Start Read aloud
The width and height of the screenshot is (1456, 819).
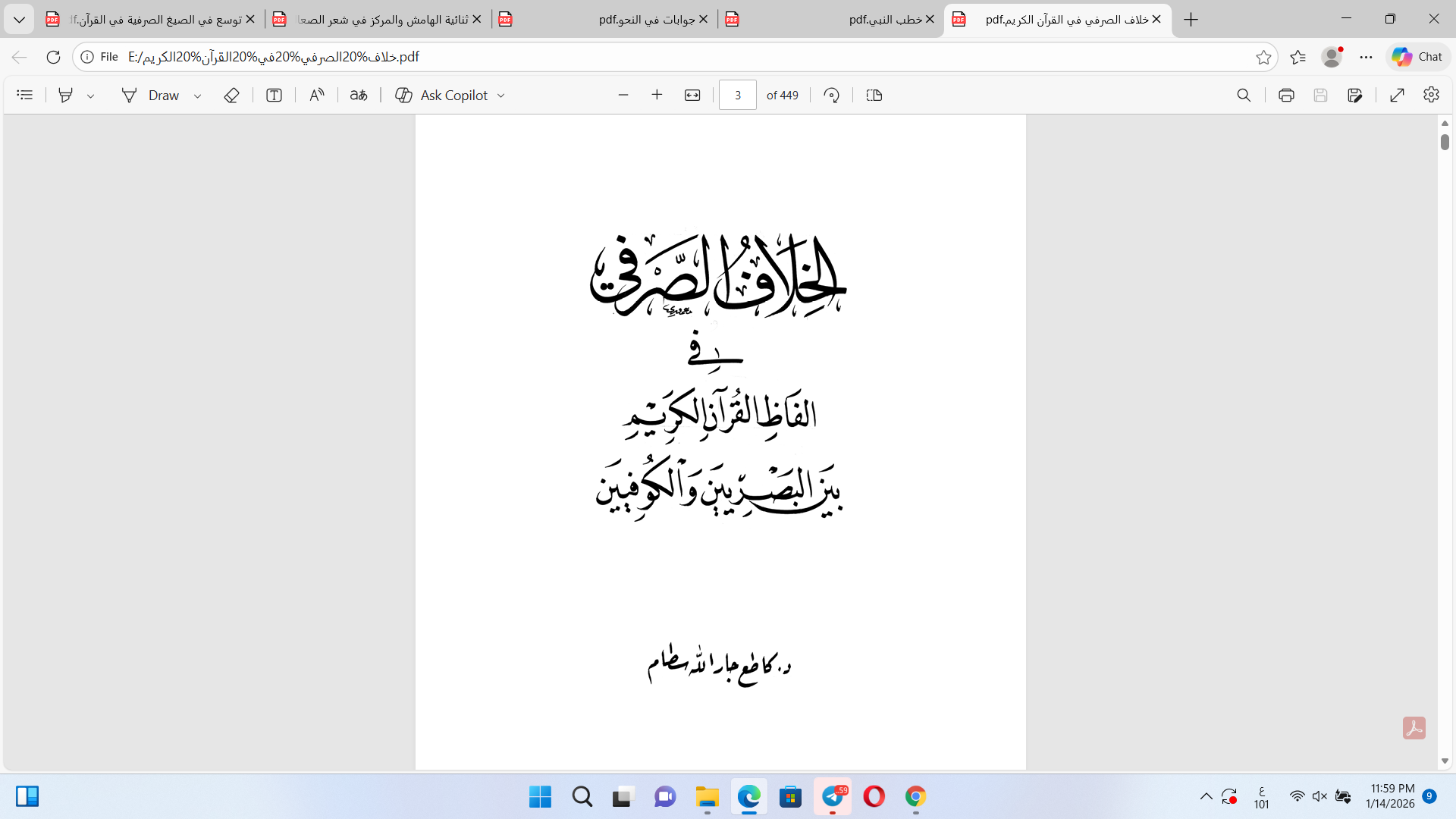[x=316, y=95]
